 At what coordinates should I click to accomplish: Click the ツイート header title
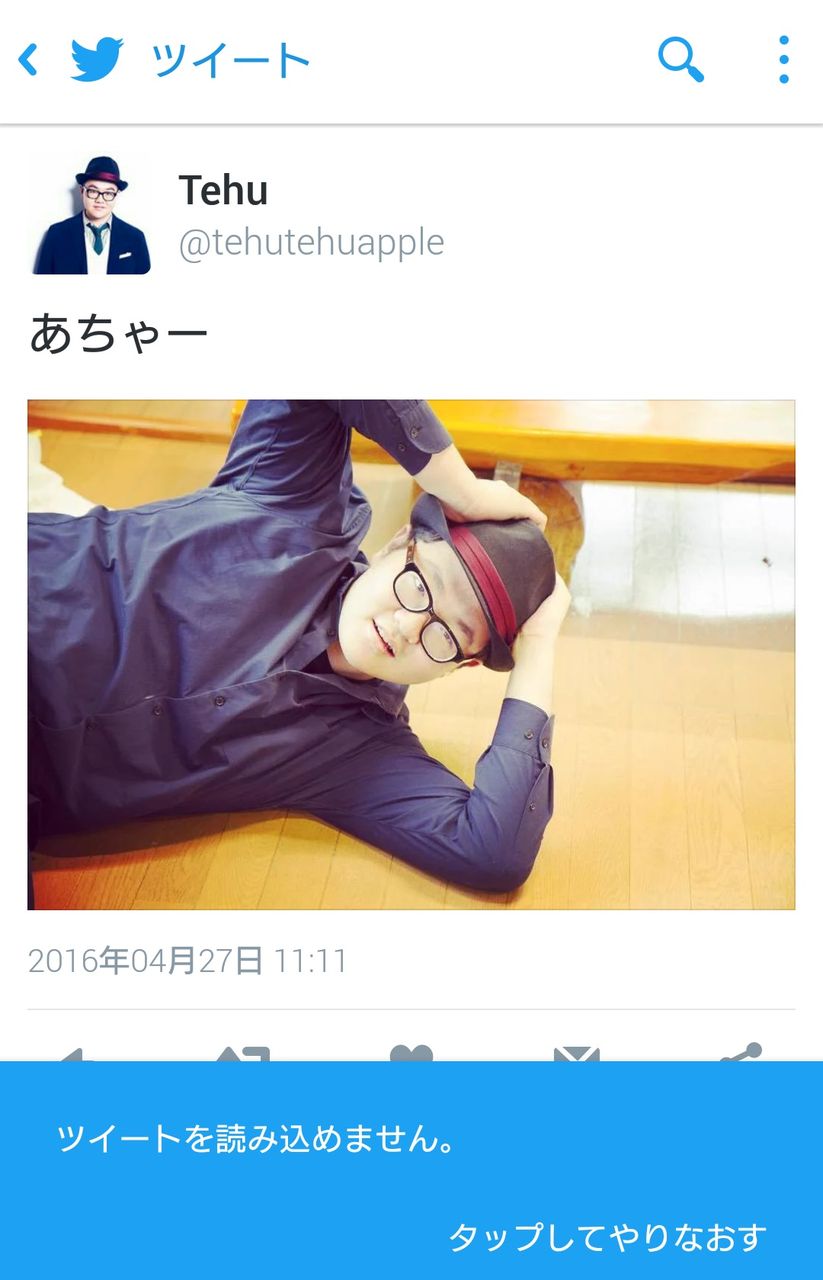[231, 61]
